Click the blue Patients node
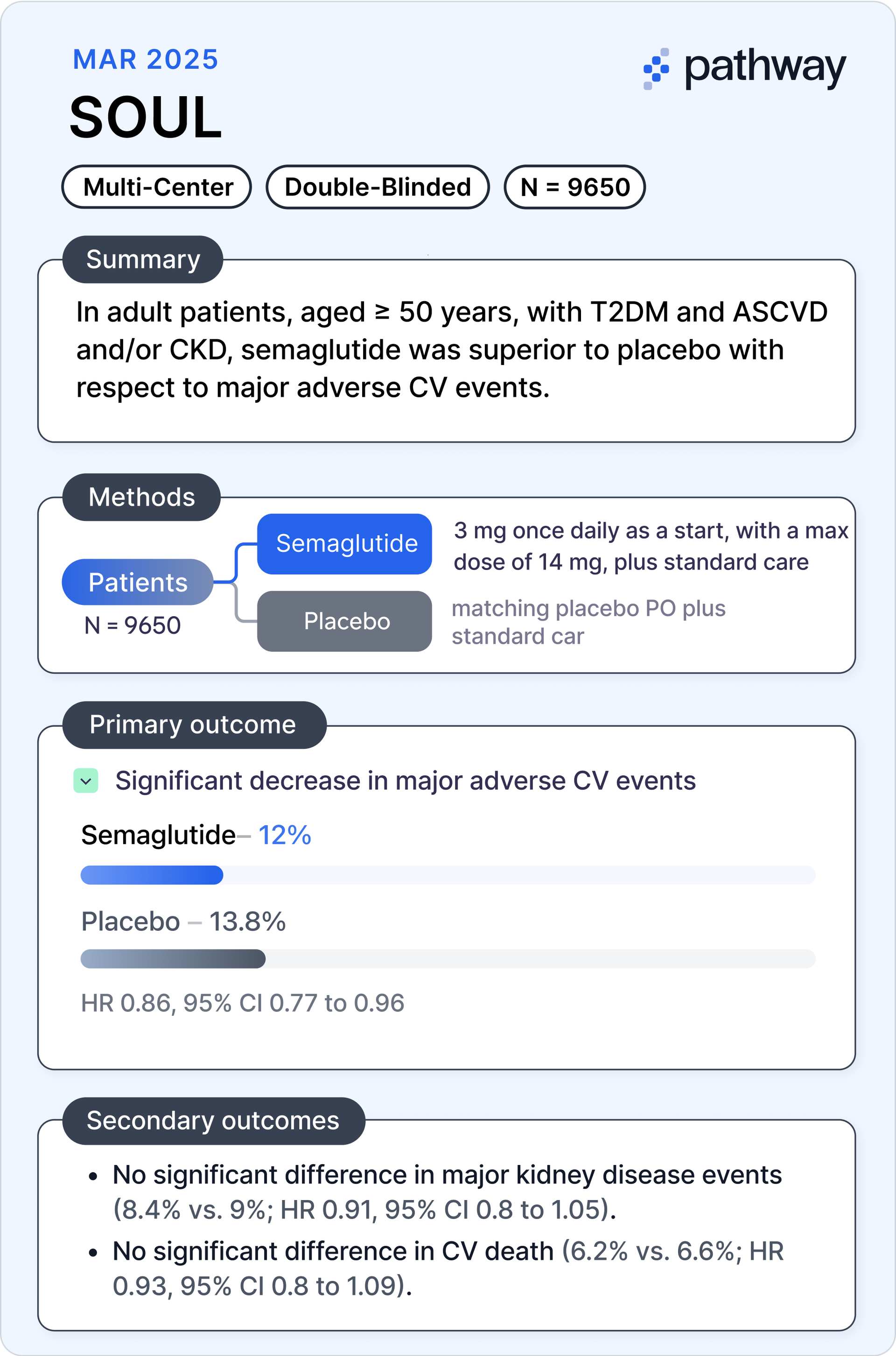The height and width of the screenshot is (1356, 896). tap(137, 582)
